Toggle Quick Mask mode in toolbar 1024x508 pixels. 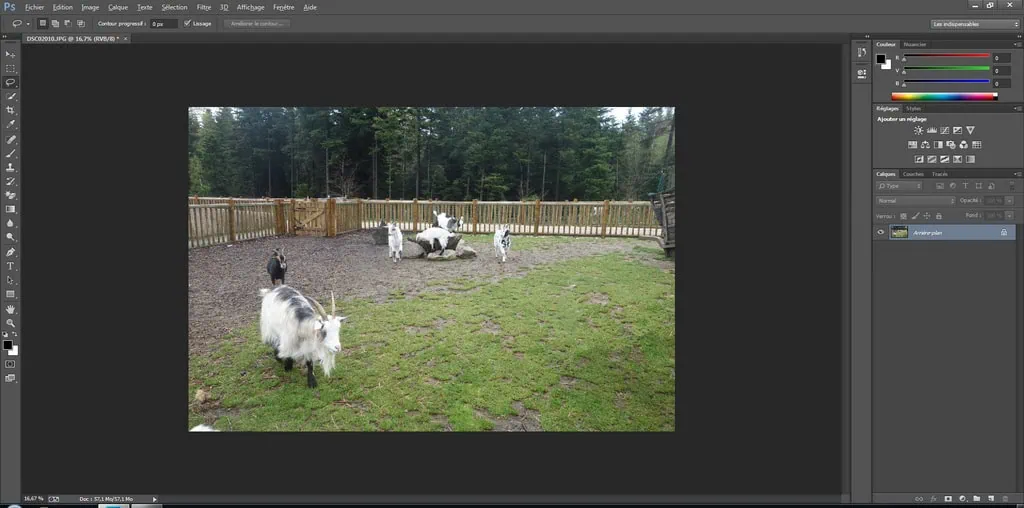[x=10, y=364]
